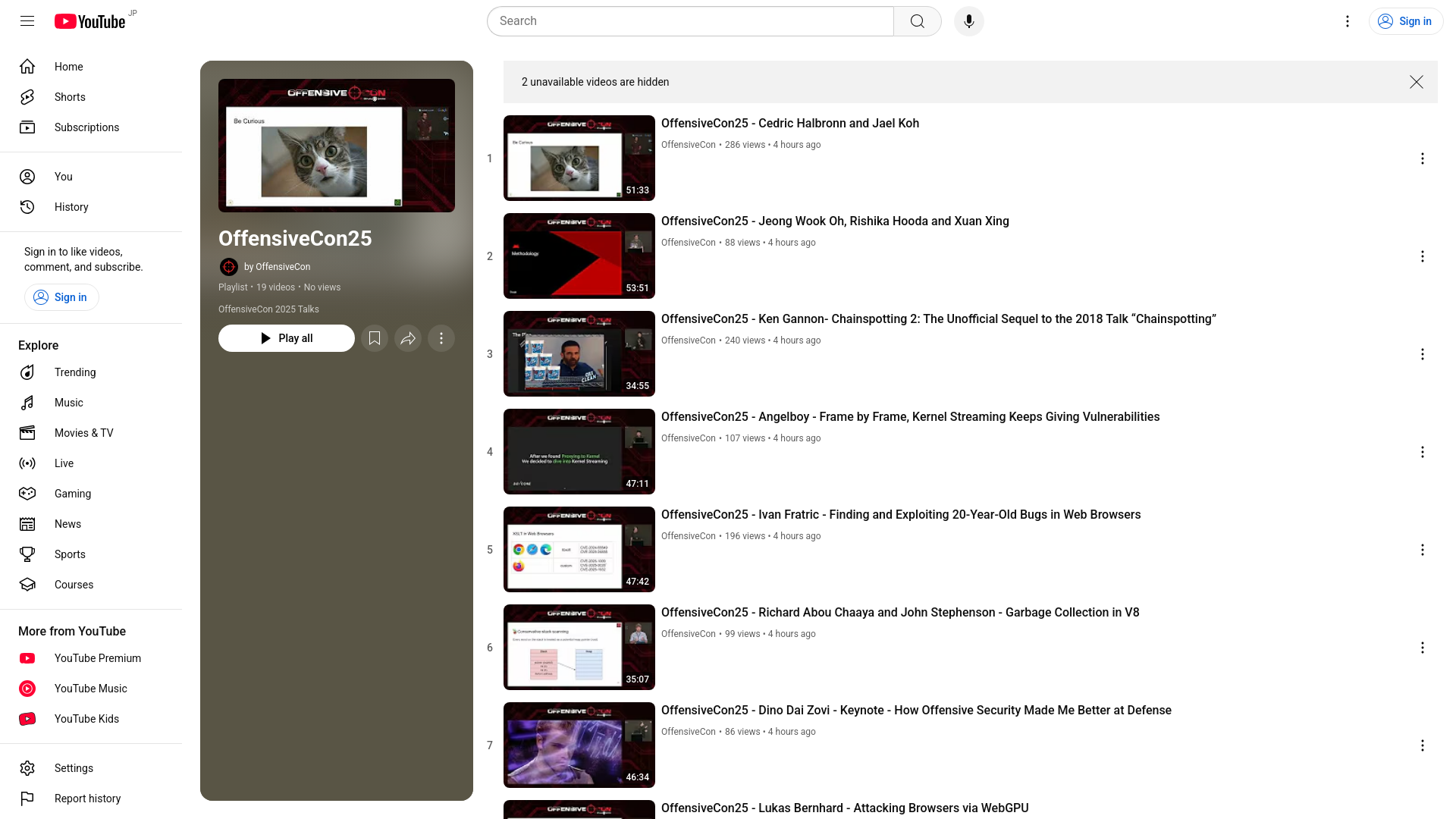The image size is (1456, 819).
Task: Click the 46:34 keynote thumbnail
Action: point(579,745)
